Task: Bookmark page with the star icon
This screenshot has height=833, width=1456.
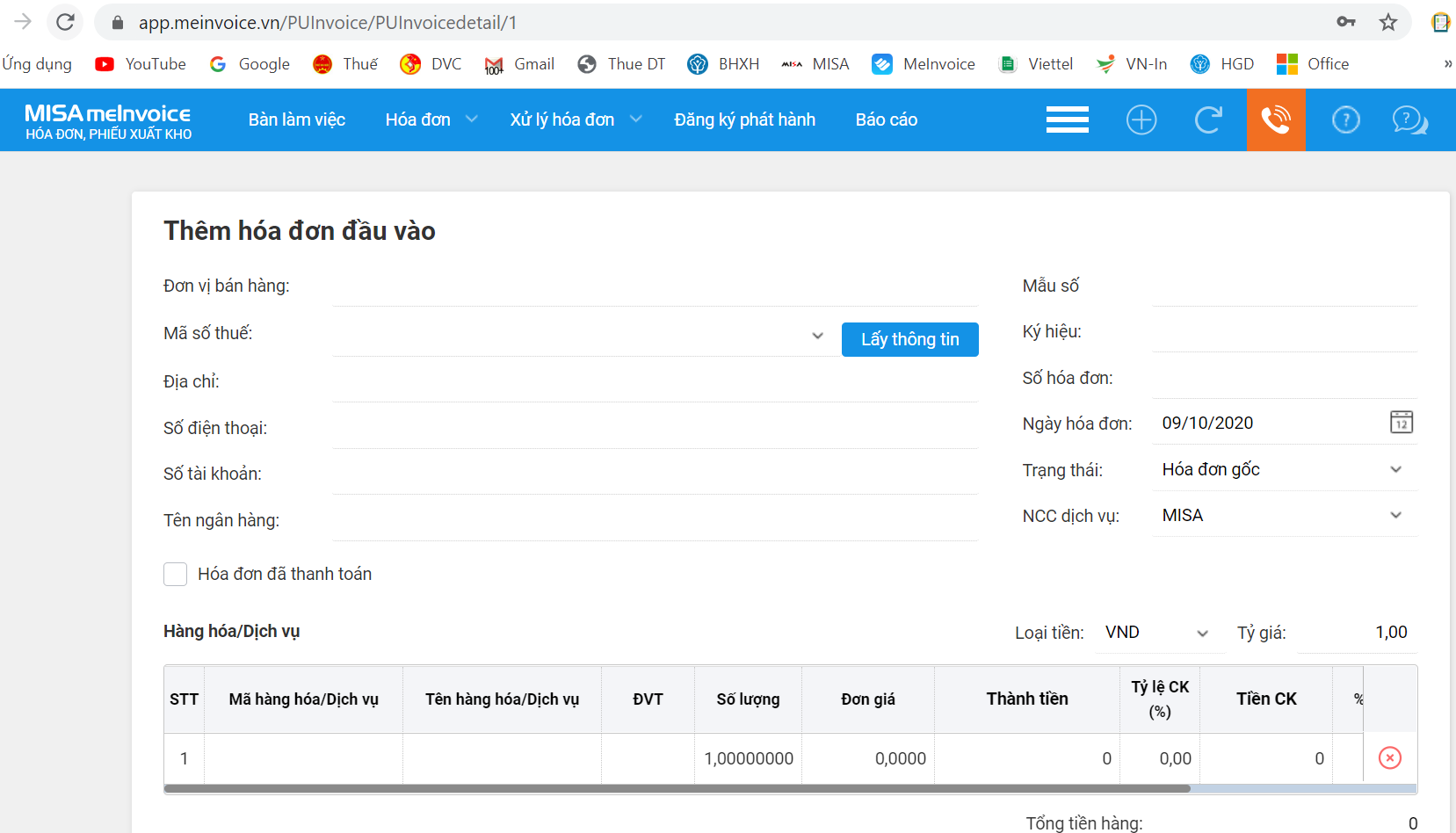Action: (1387, 22)
